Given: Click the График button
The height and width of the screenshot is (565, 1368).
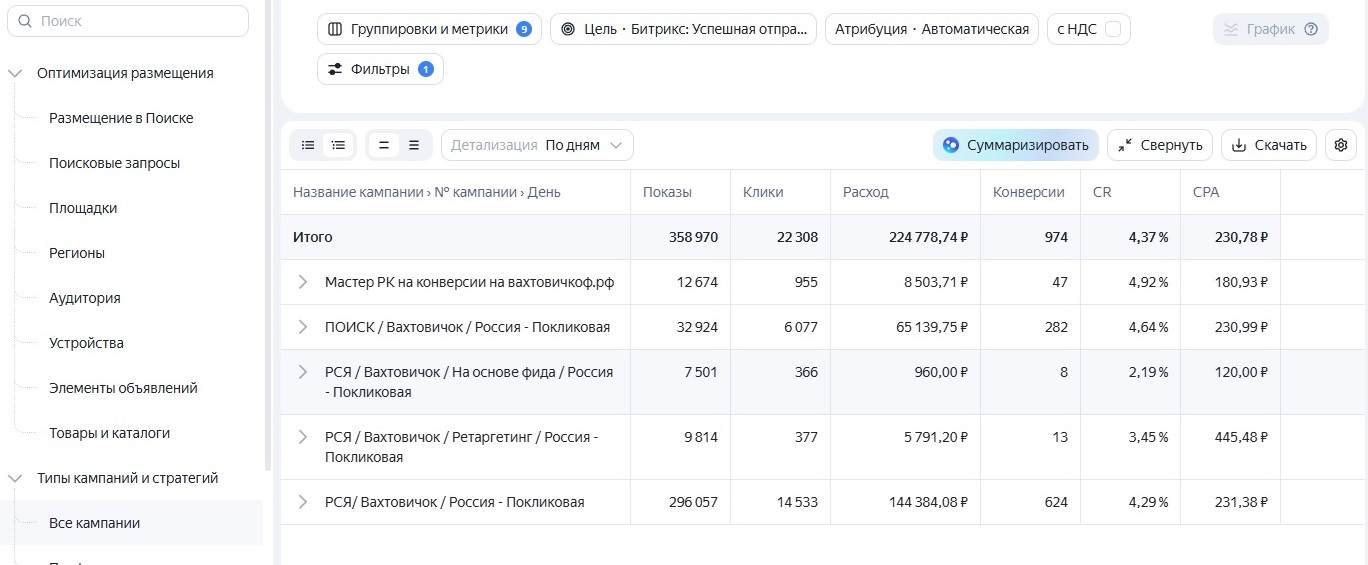Looking at the screenshot, I should pyautogui.click(x=1271, y=29).
